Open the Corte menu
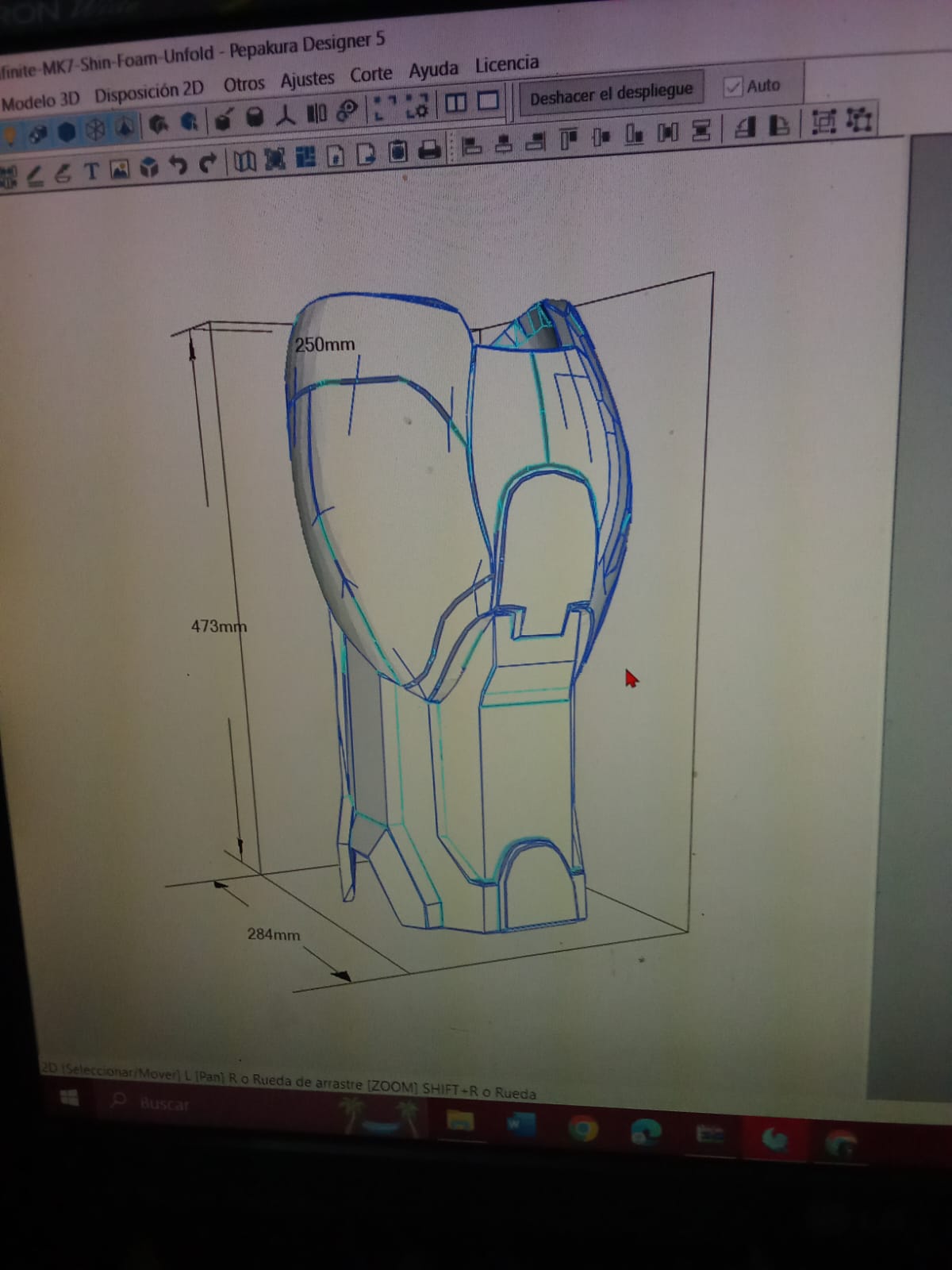The height and width of the screenshot is (1270, 952). point(371,75)
